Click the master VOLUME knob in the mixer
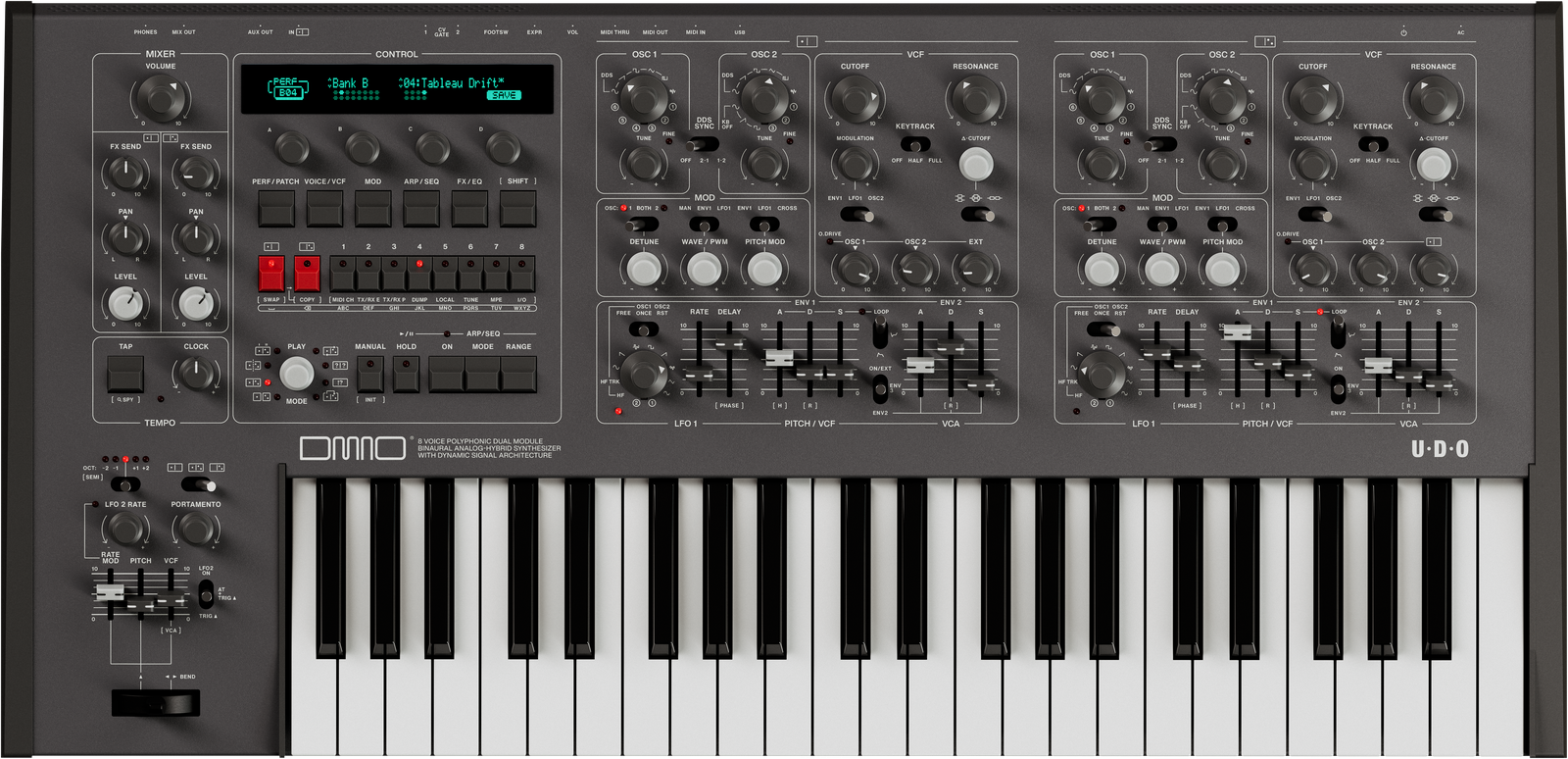 161,98
